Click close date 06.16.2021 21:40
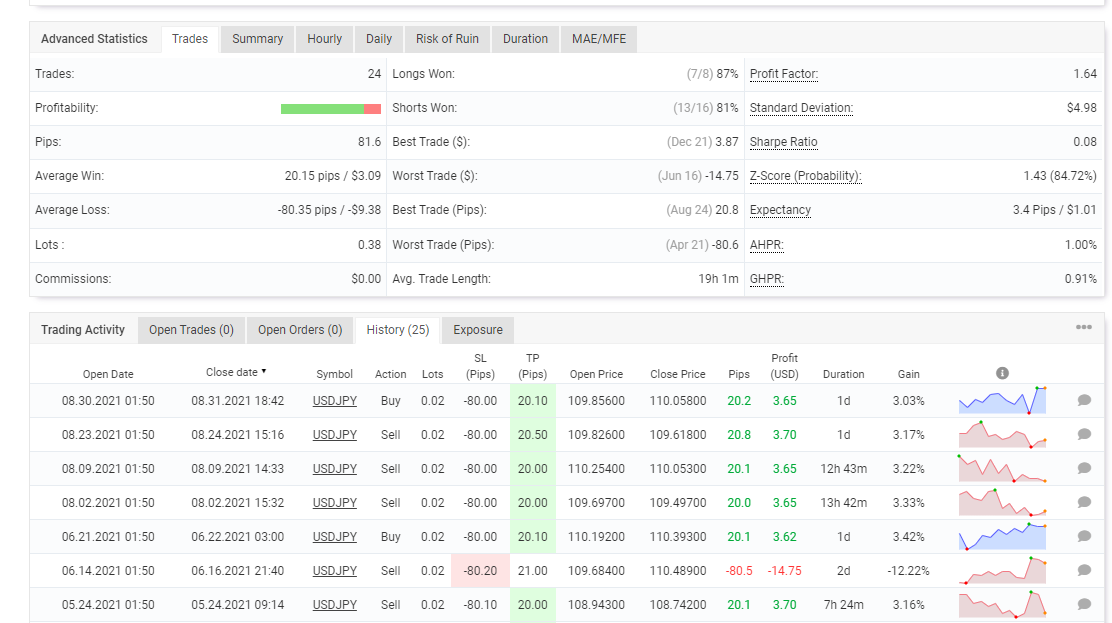The width and height of the screenshot is (1112, 623). tap(238, 571)
